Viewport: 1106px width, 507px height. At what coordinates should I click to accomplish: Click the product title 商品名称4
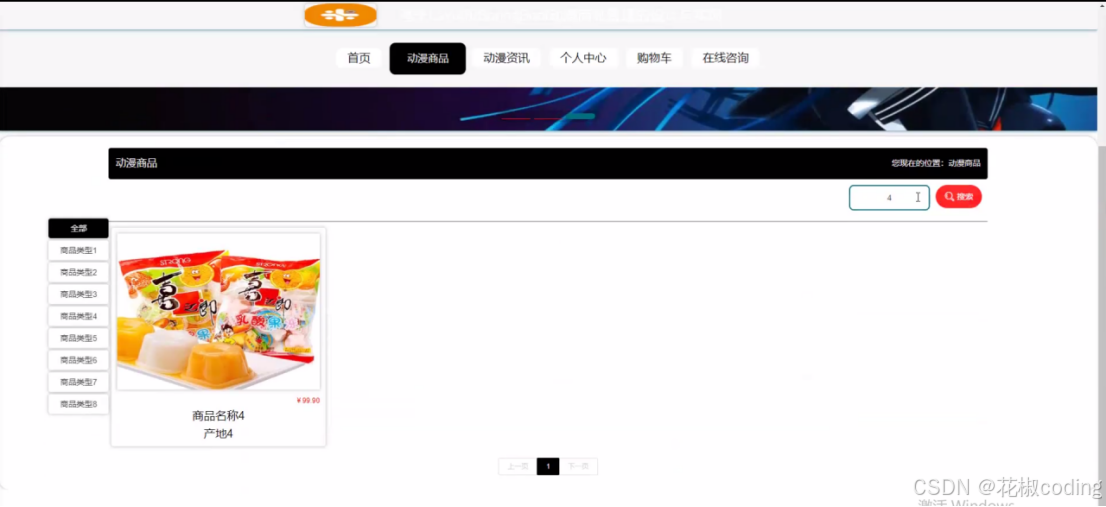coord(219,416)
